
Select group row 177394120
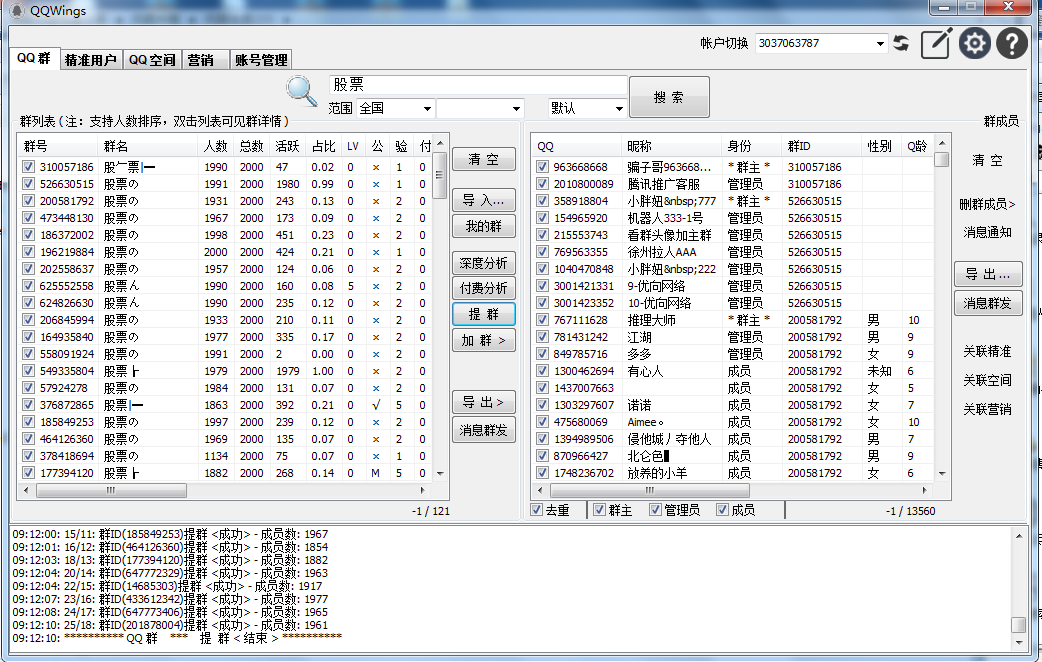point(225,473)
